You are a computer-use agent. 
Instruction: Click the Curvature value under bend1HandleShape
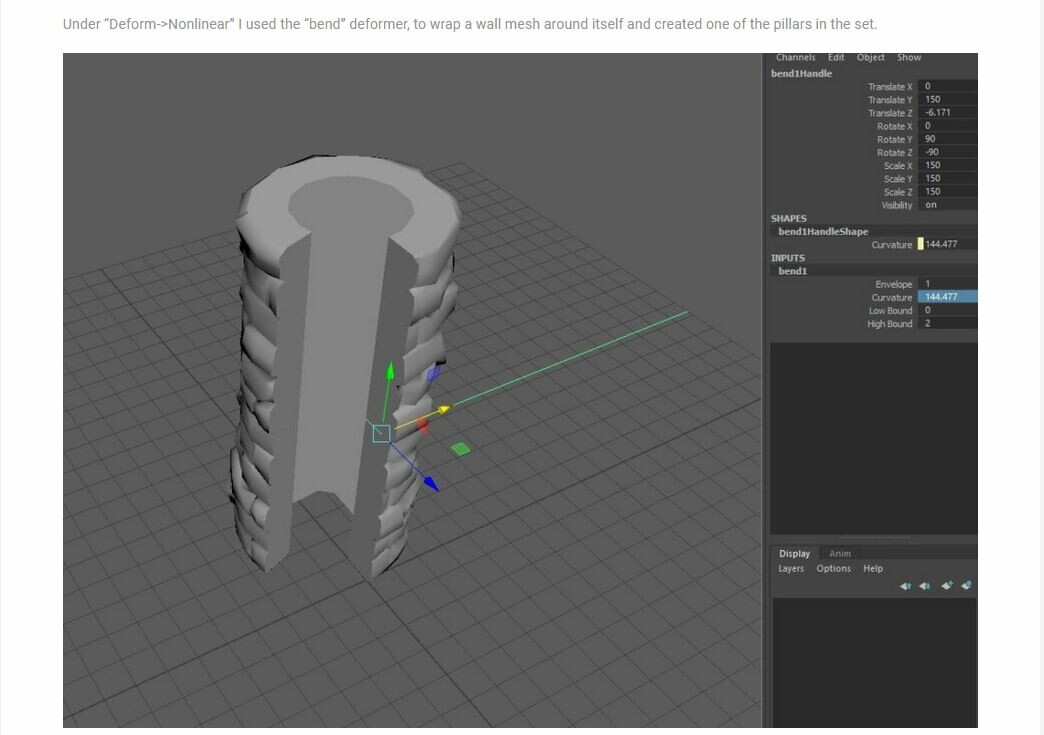pyautogui.click(x=951, y=244)
